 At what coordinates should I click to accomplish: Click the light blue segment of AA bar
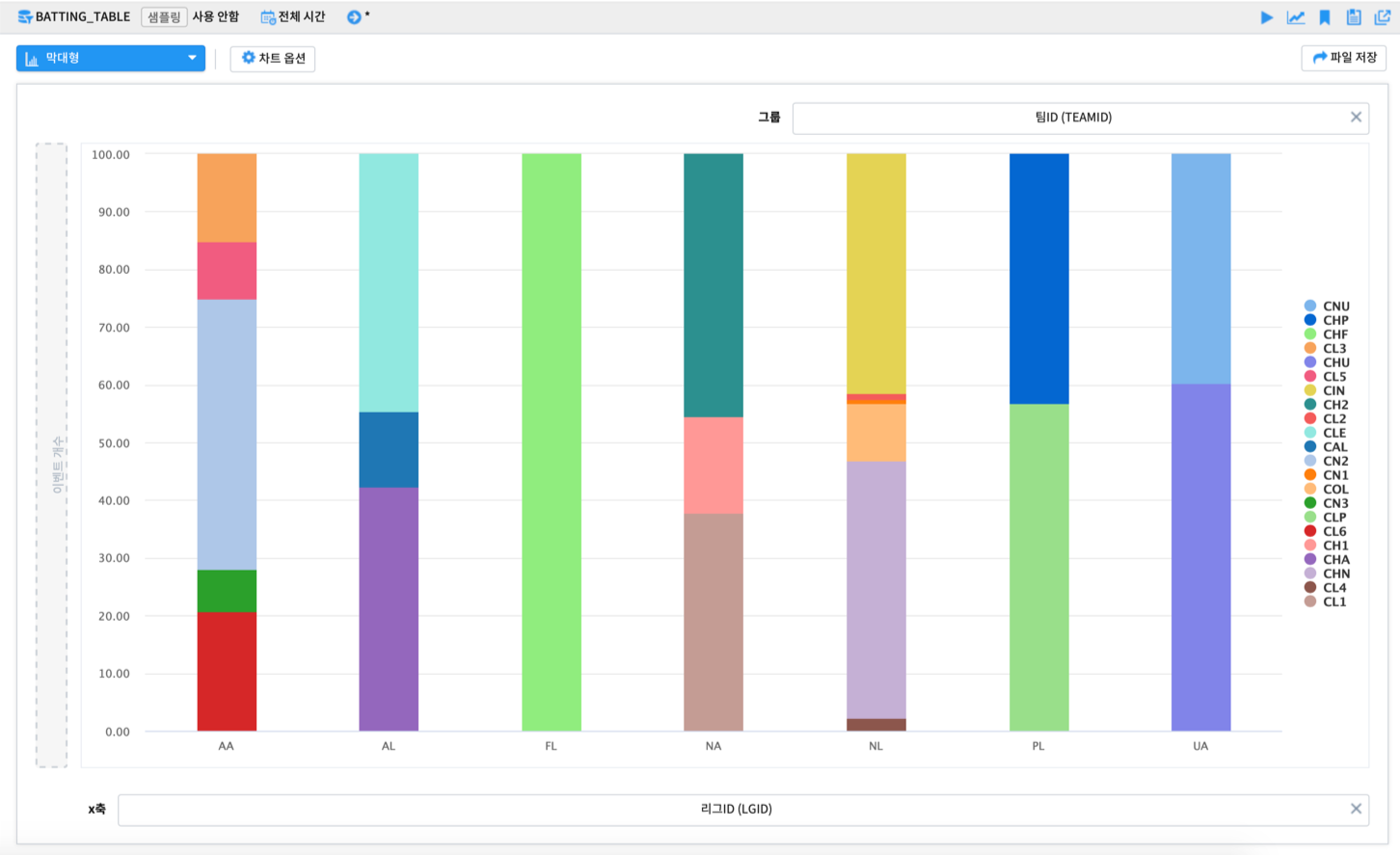pos(227,435)
